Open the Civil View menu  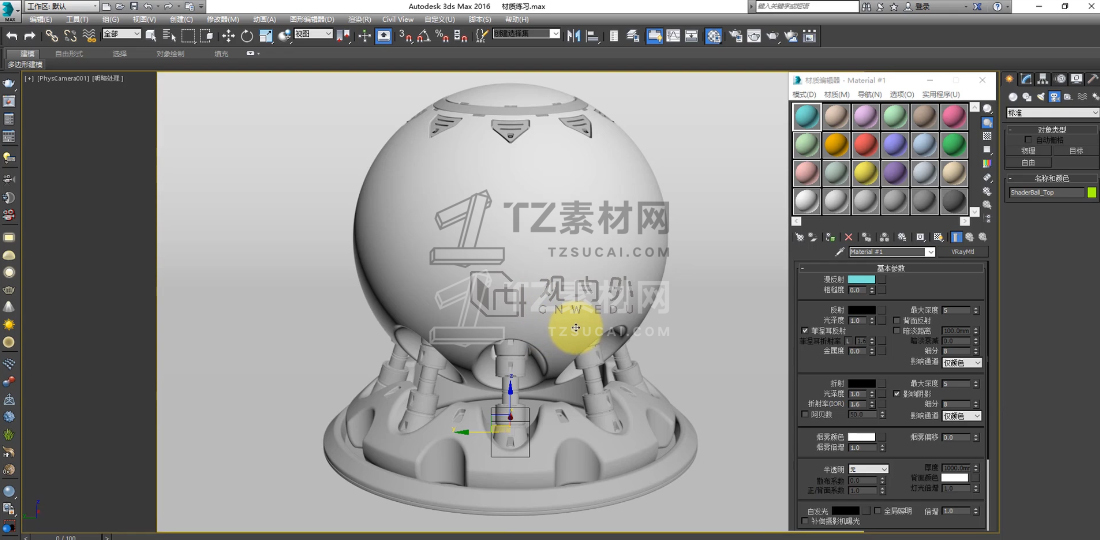(x=397, y=19)
